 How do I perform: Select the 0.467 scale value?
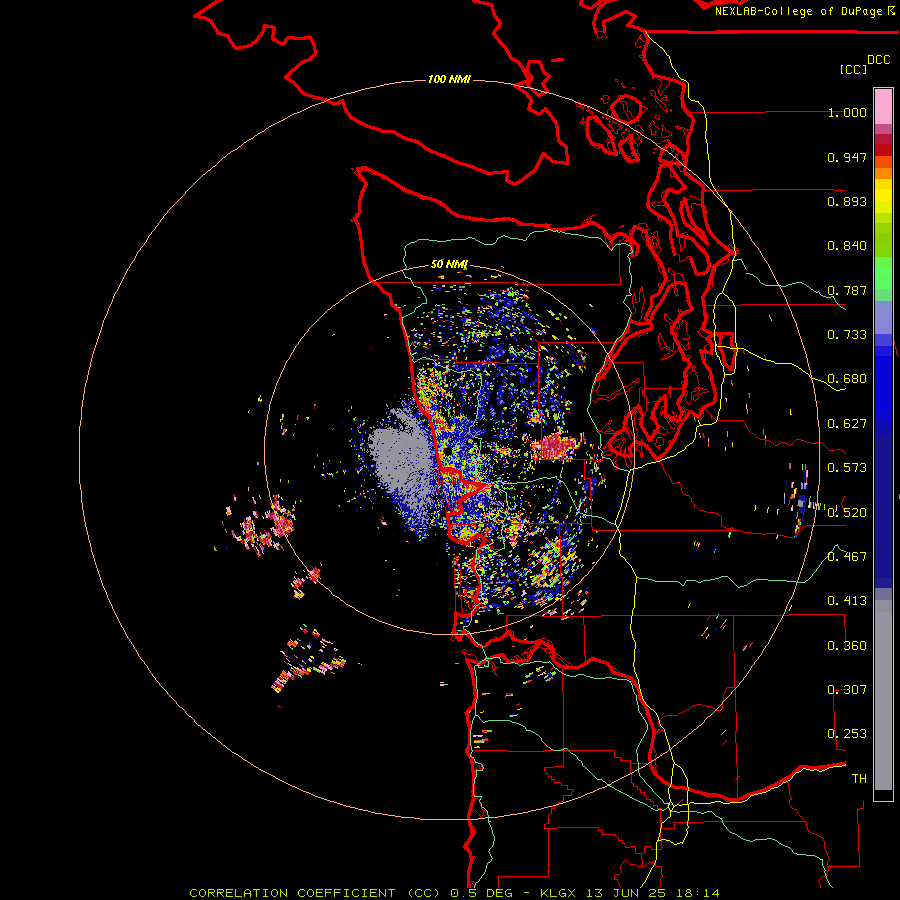[847, 556]
